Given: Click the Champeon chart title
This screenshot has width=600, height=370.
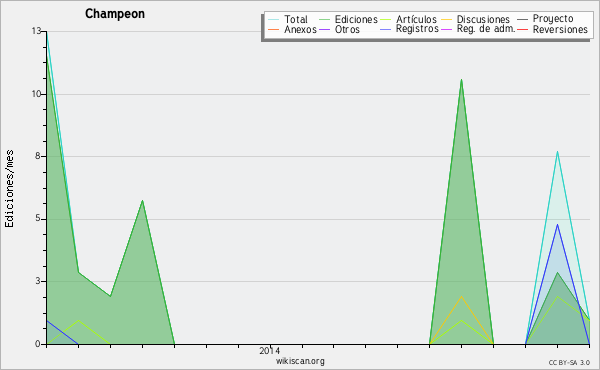Looking at the screenshot, I should pyautogui.click(x=115, y=14).
